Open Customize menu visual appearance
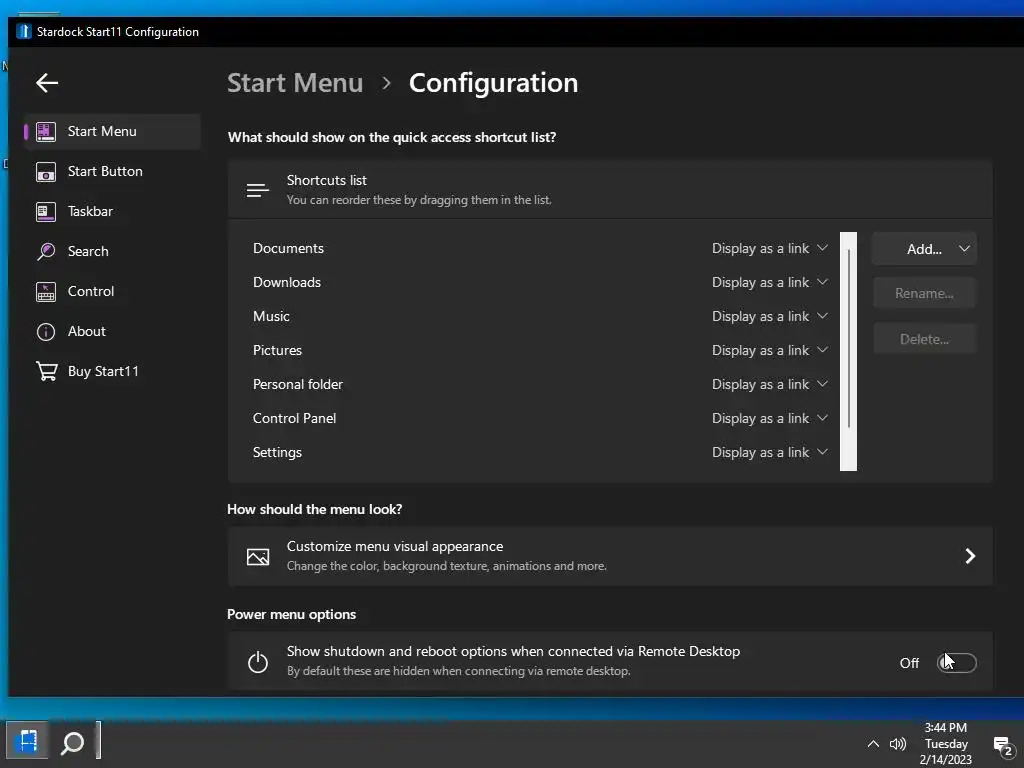Viewport: 1024px width, 768px height. [x=610, y=556]
